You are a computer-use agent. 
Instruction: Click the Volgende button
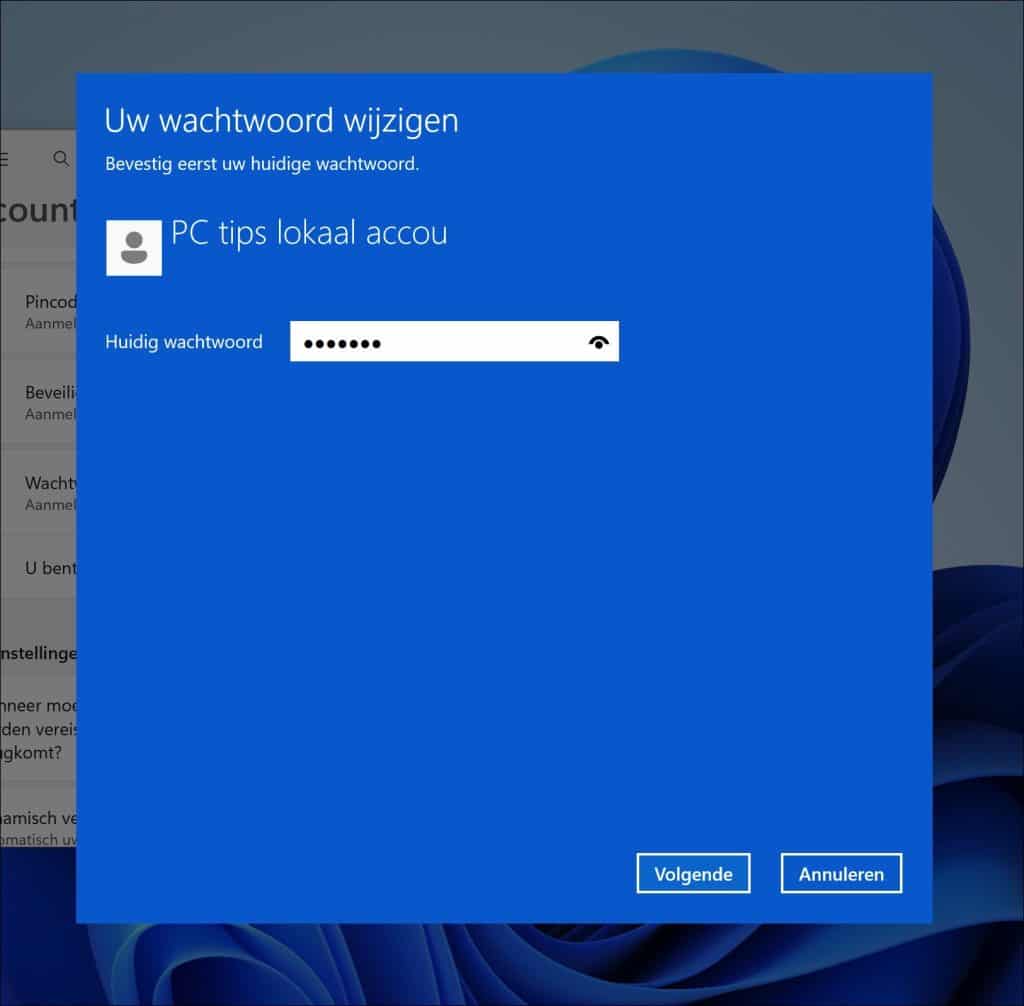tap(693, 873)
